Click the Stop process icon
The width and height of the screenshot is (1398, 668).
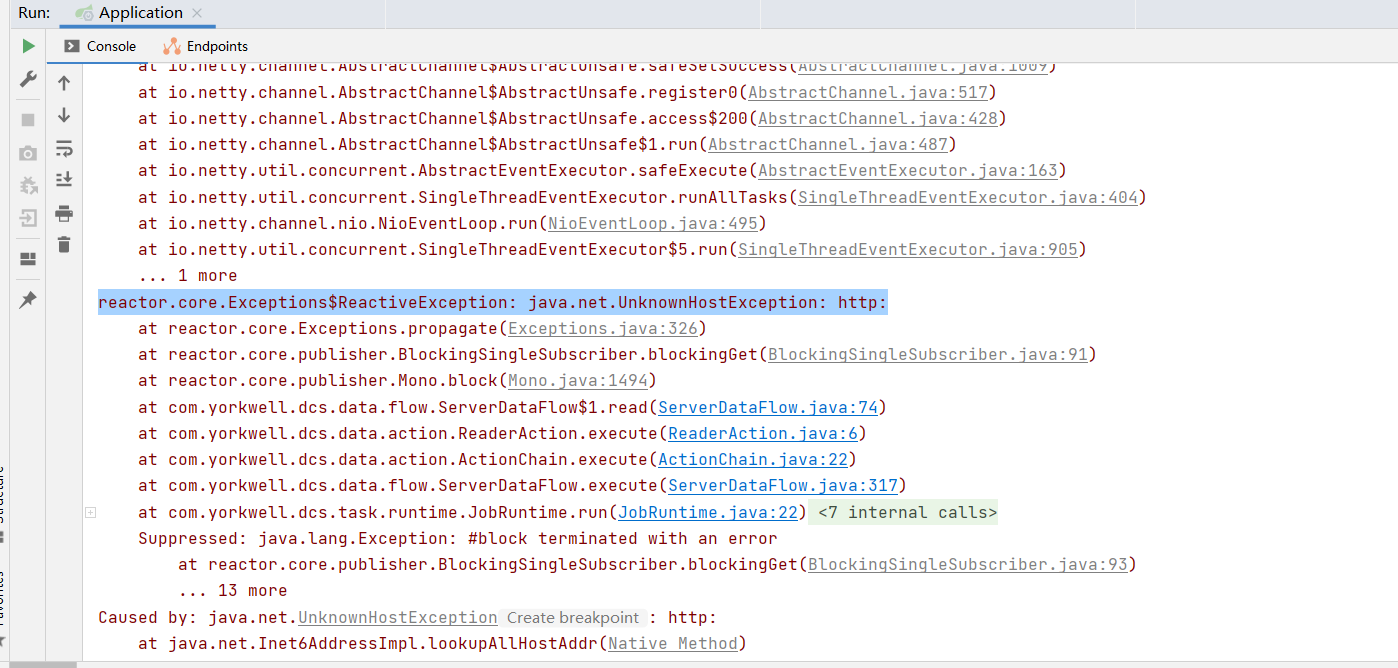[x=28, y=120]
